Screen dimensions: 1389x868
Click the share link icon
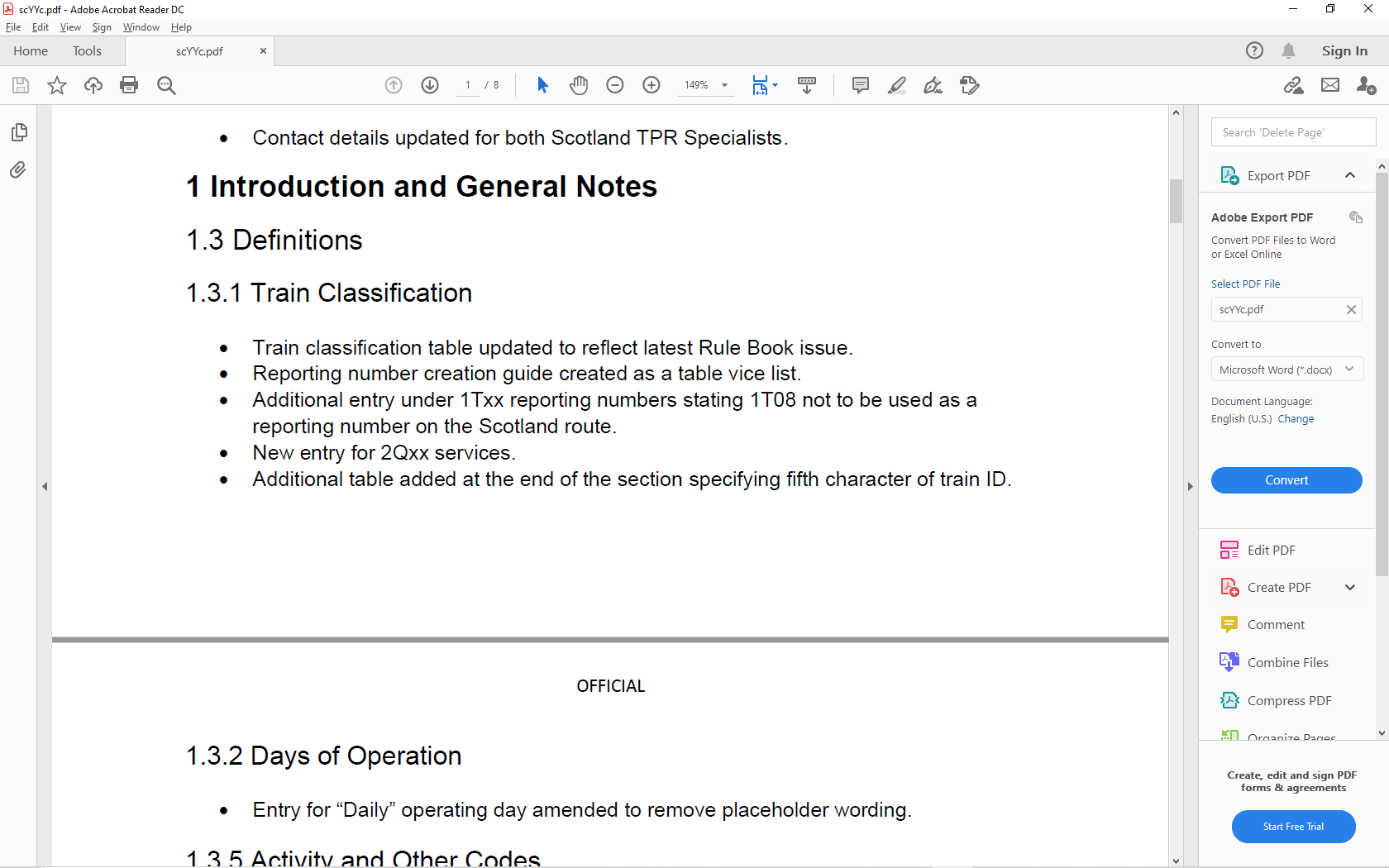click(1294, 85)
